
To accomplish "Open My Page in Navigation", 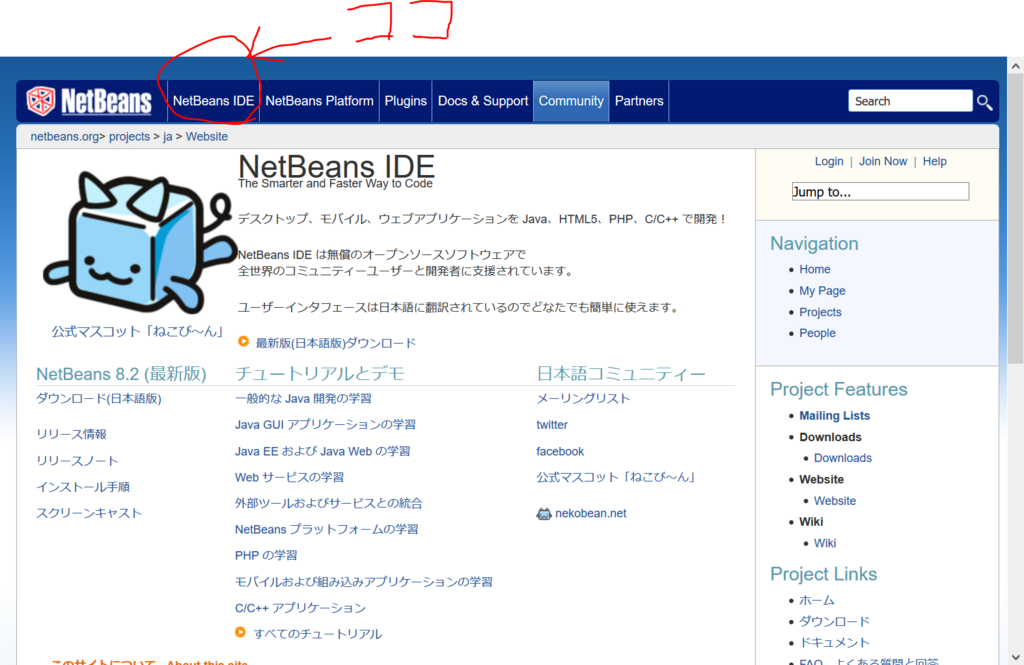I will click(x=822, y=291).
